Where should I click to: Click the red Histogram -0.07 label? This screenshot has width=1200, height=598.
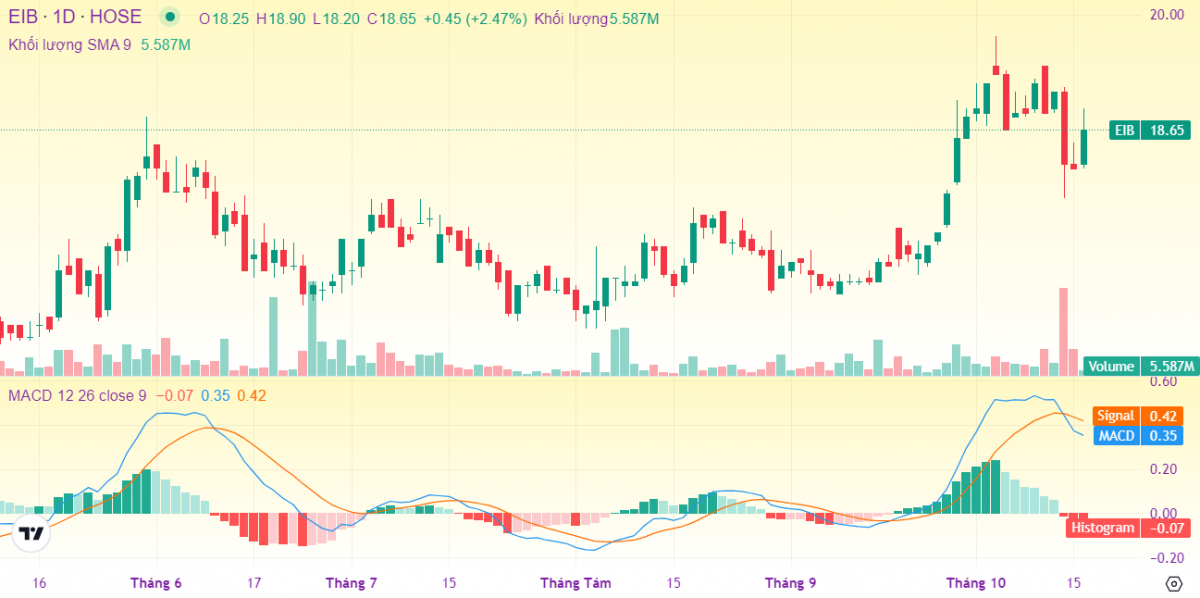(1125, 528)
